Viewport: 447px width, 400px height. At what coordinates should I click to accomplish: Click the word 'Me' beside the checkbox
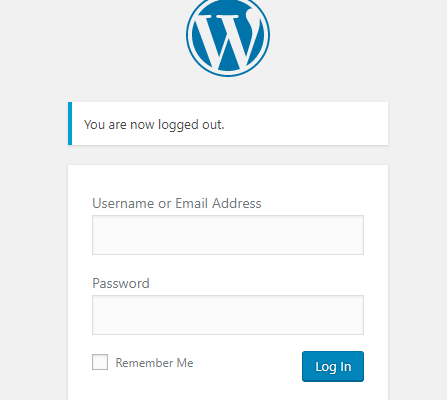coord(185,363)
